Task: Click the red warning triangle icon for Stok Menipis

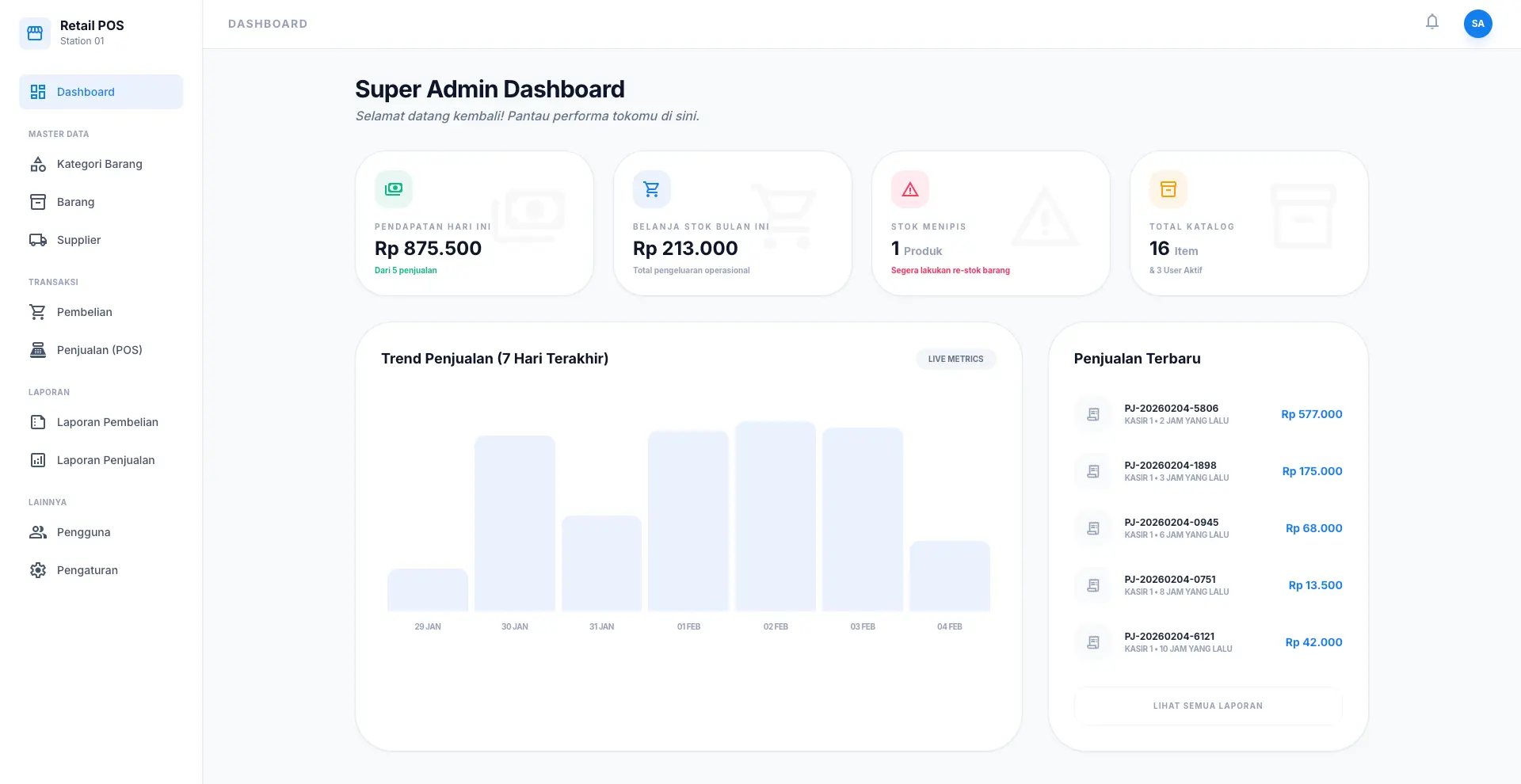Action: click(x=910, y=189)
